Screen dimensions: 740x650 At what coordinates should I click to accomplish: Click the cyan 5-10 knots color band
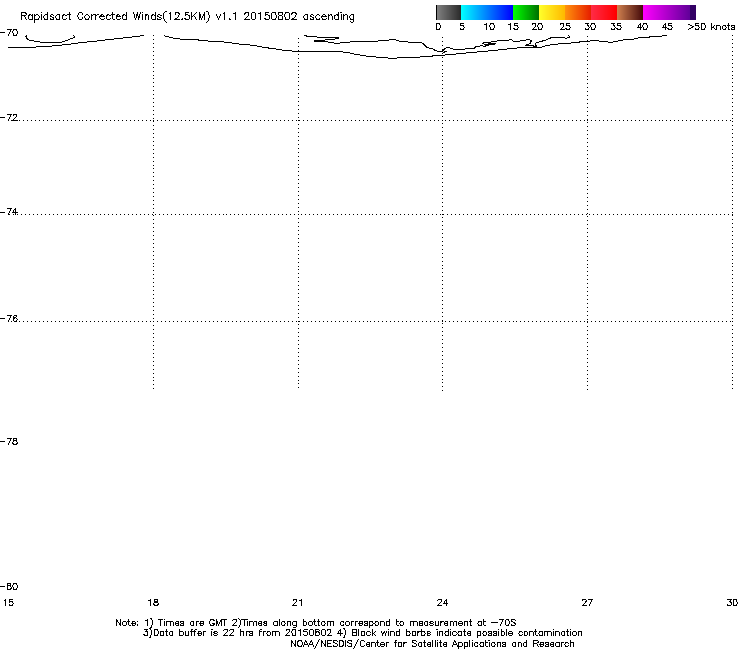pyautogui.click(x=474, y=12)
